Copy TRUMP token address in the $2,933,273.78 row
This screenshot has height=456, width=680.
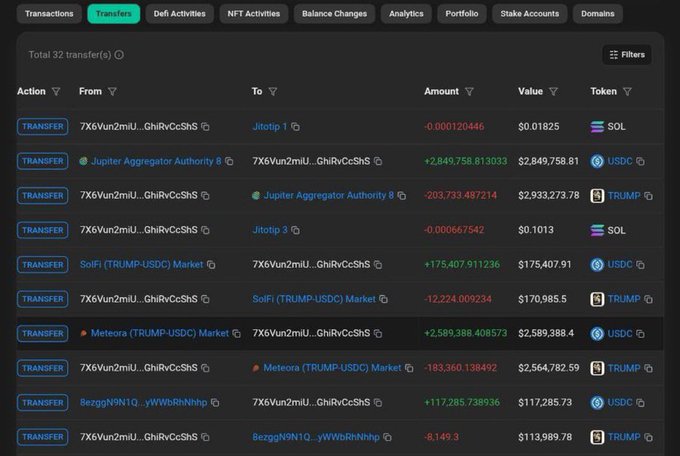pyautogui.click(x=648, y=196)
